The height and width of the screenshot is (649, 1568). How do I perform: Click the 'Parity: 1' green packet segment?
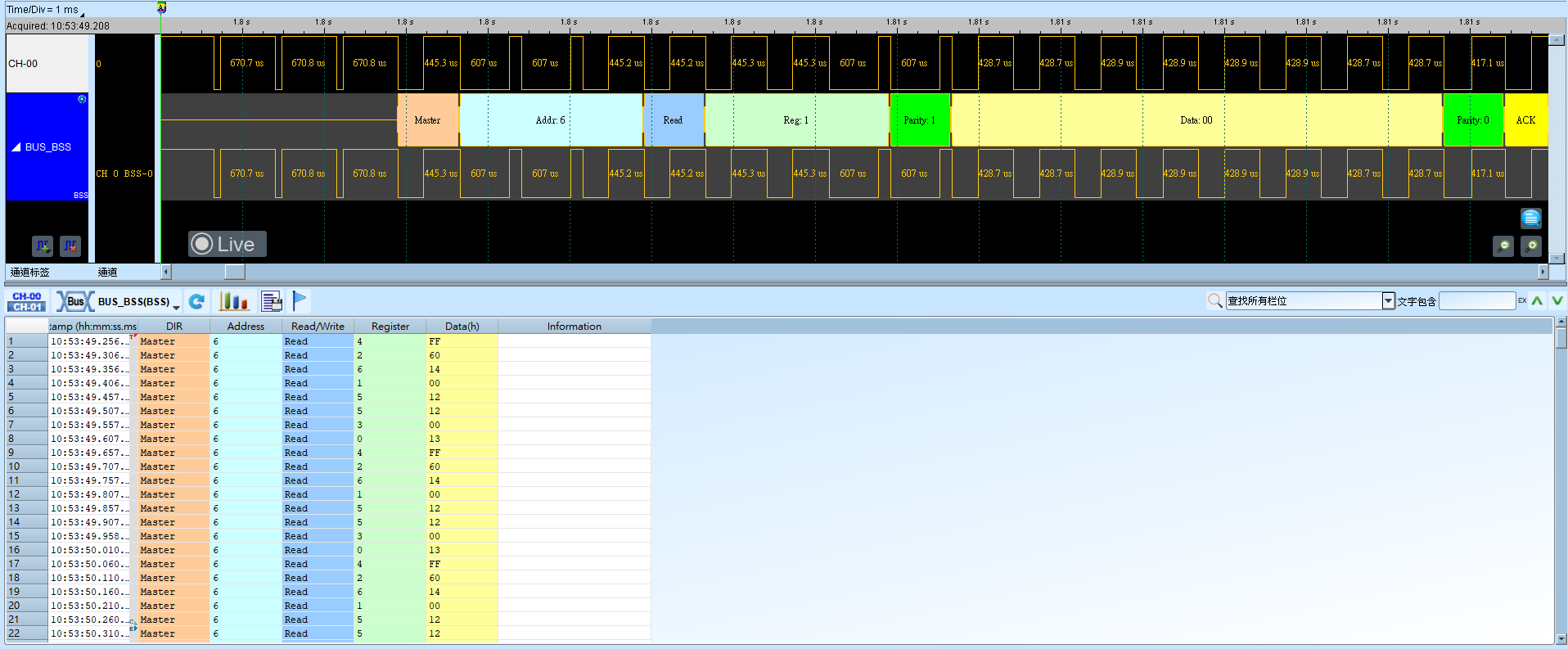tap(920, 120)
